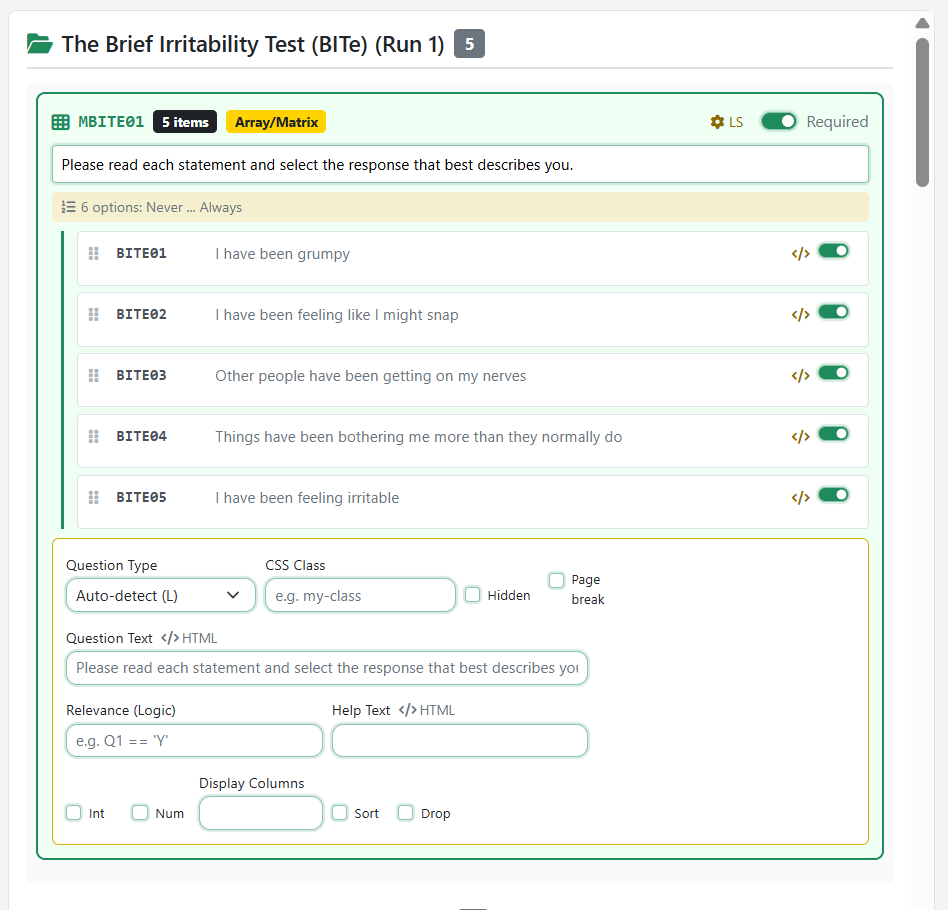Open HTML editor for Help Text

pyautogui.click(x=427, y=710)
